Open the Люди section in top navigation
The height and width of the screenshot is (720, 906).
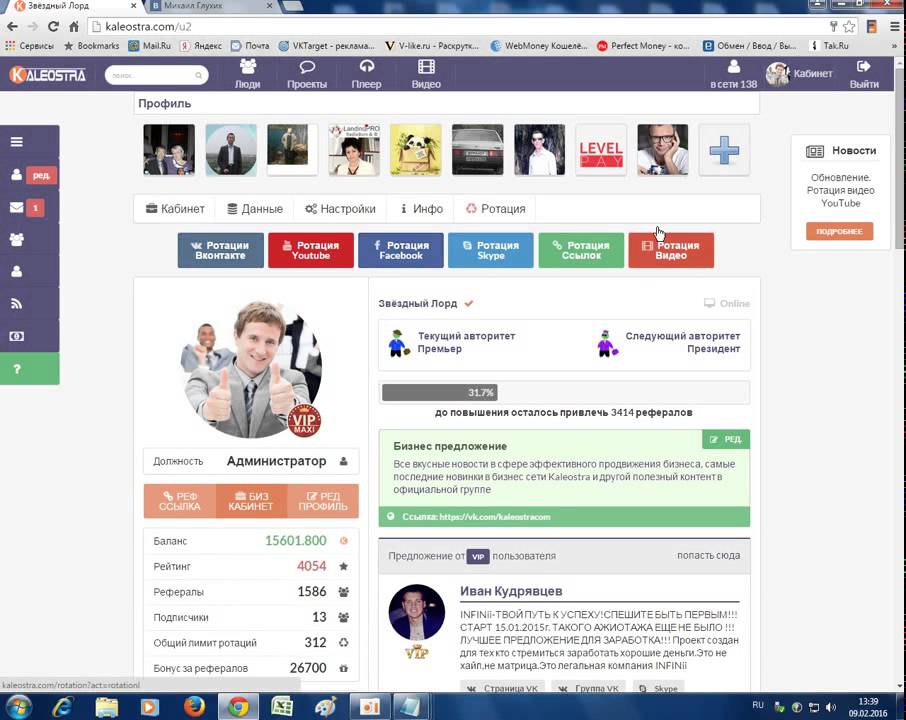point(247,75)
